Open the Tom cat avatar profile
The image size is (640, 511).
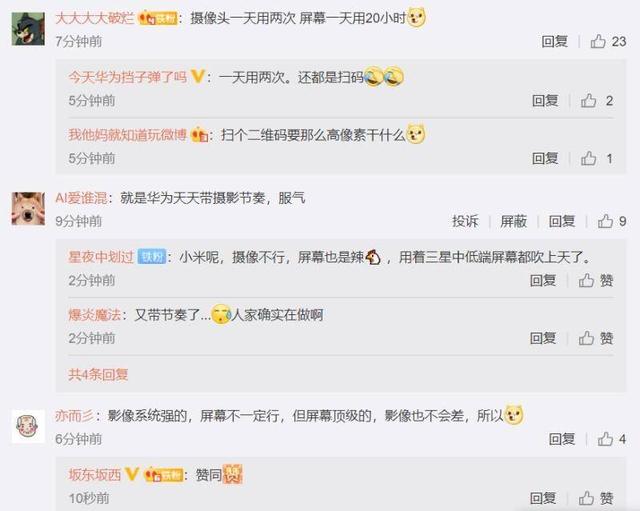[28, 29]
